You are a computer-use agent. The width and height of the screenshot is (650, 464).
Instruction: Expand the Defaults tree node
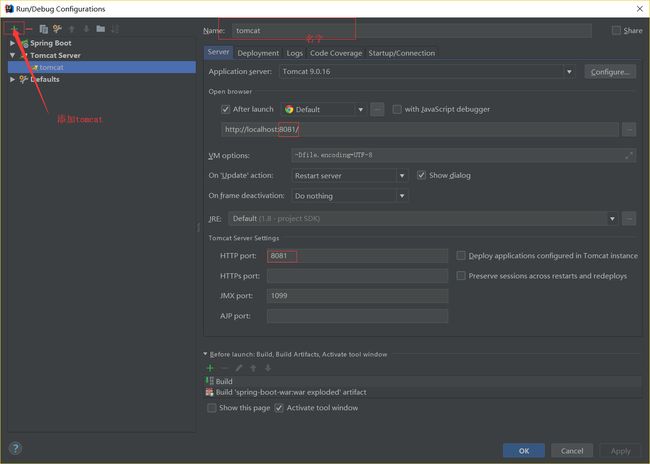[12, 79]
